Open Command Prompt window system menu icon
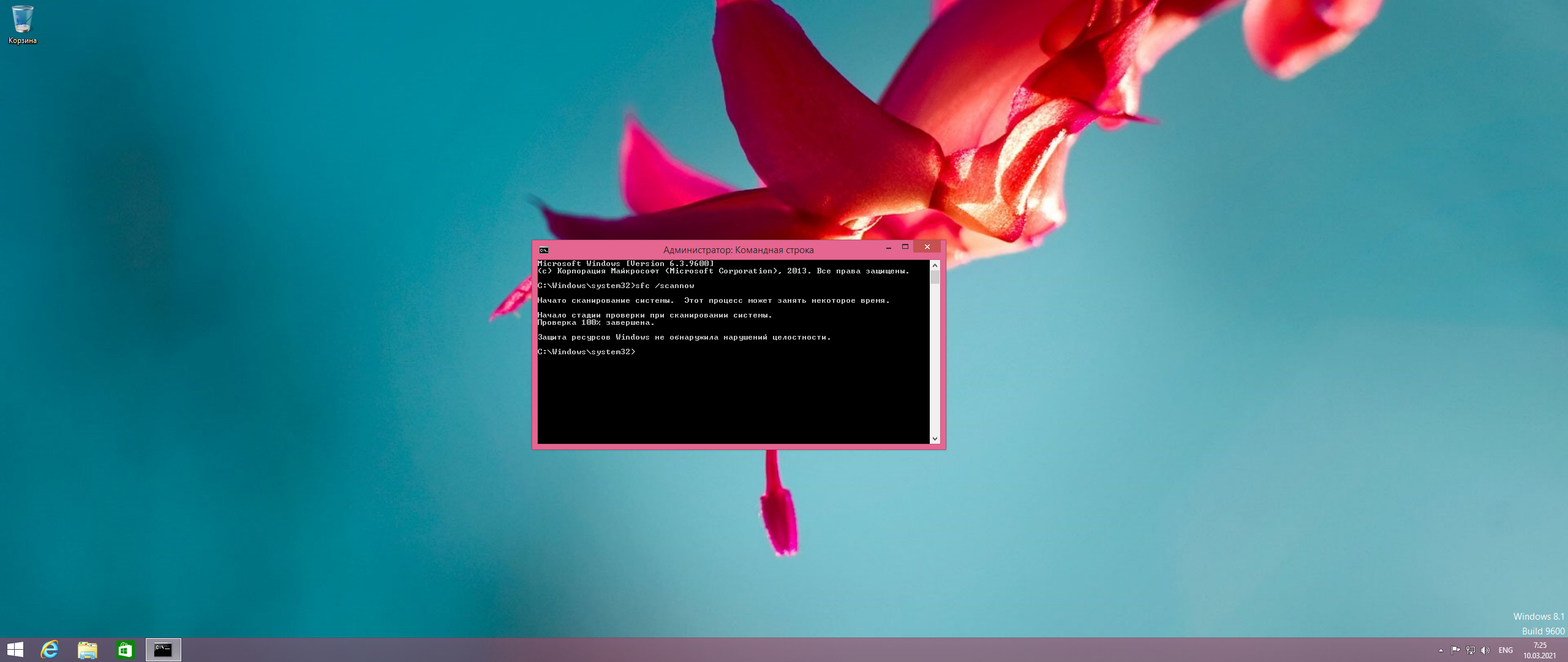Image resolution: width=1568 pixels, height=662 pixels. (x=543, y=250)
